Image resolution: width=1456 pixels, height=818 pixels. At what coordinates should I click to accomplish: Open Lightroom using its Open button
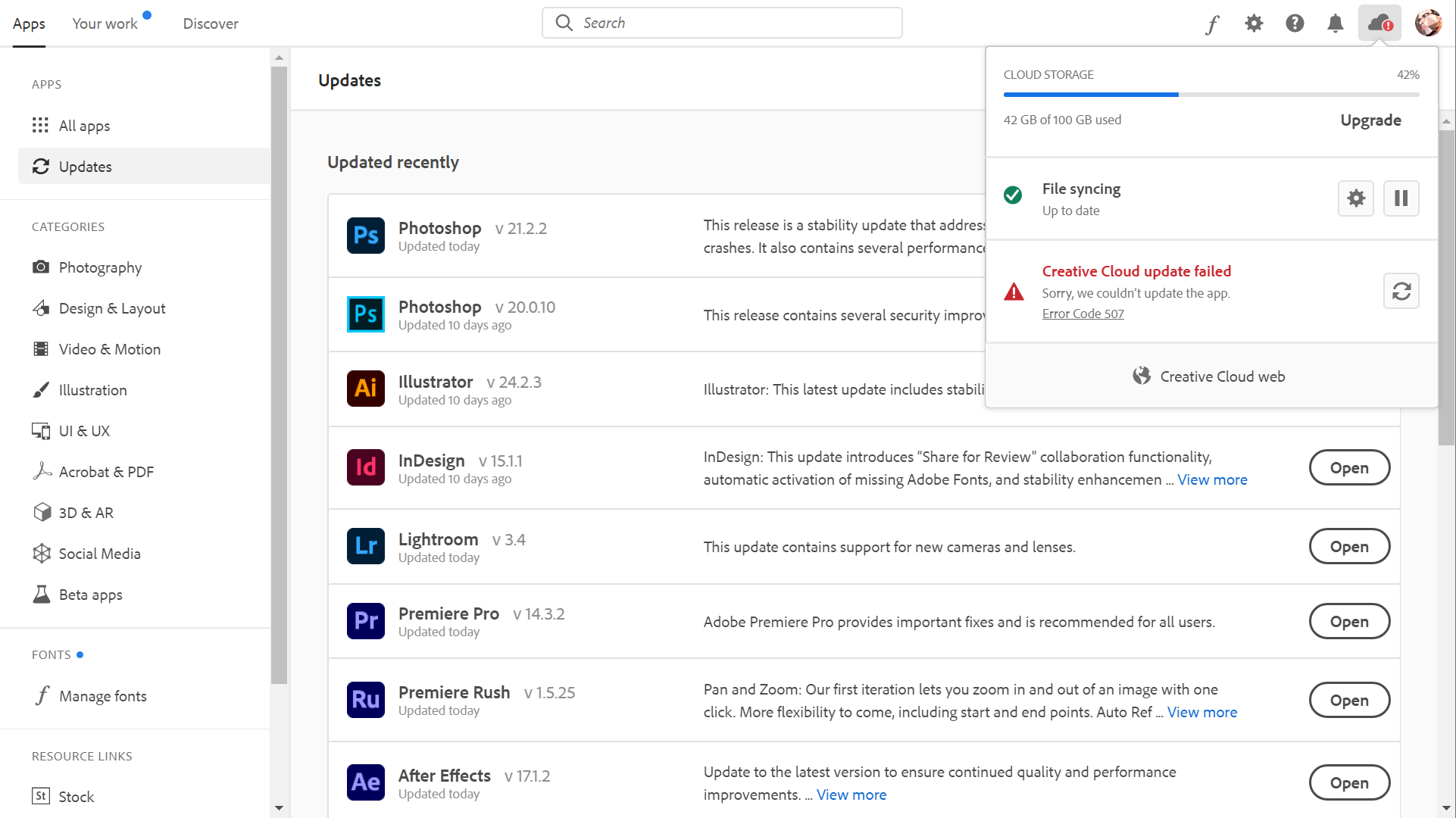pos(1348,545)
